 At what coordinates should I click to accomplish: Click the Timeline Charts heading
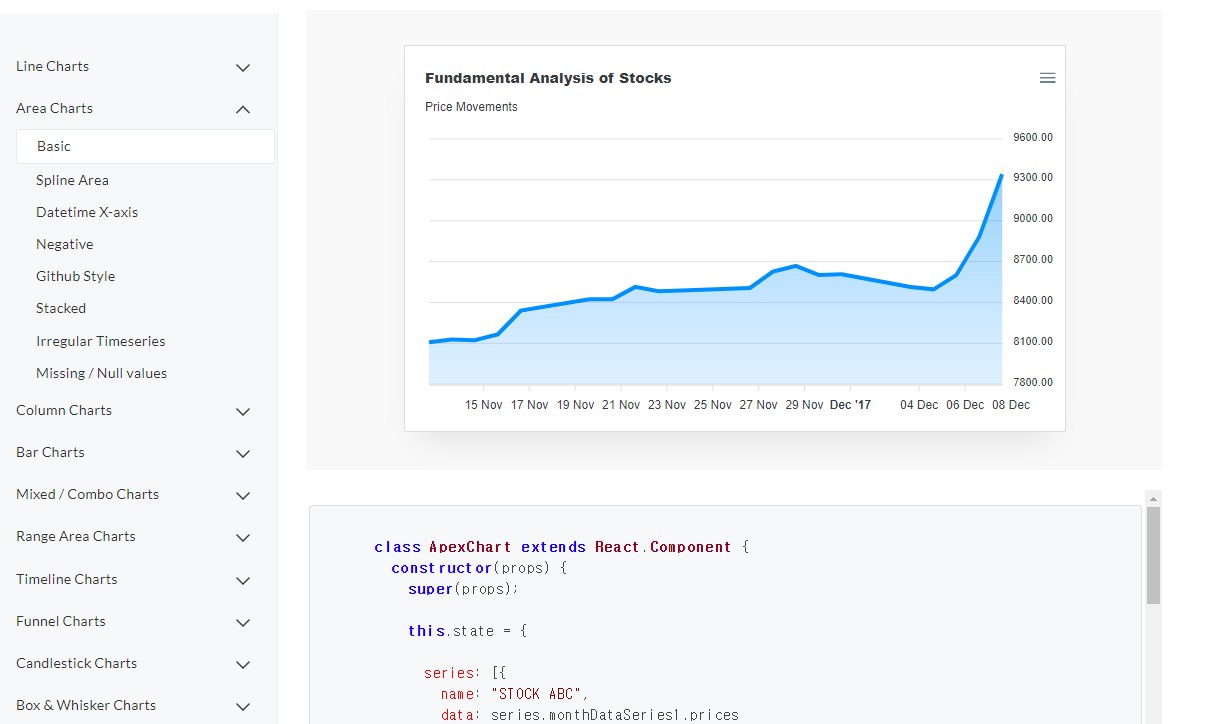tap(67, 579)
